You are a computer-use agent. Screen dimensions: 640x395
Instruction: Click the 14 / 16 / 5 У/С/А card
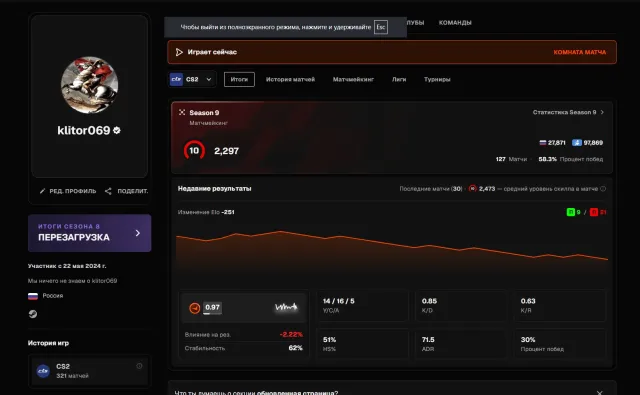point(362,306)
